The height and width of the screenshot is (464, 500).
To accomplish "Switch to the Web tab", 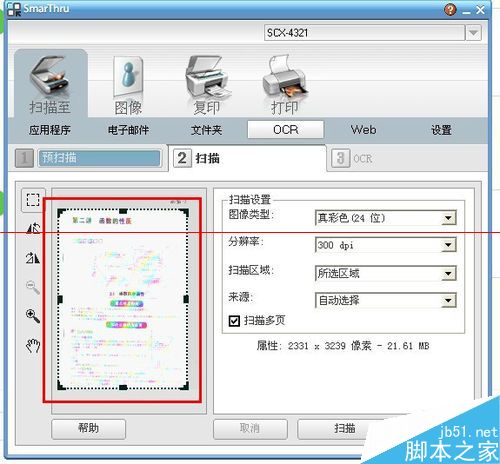I will pos(363,130).
